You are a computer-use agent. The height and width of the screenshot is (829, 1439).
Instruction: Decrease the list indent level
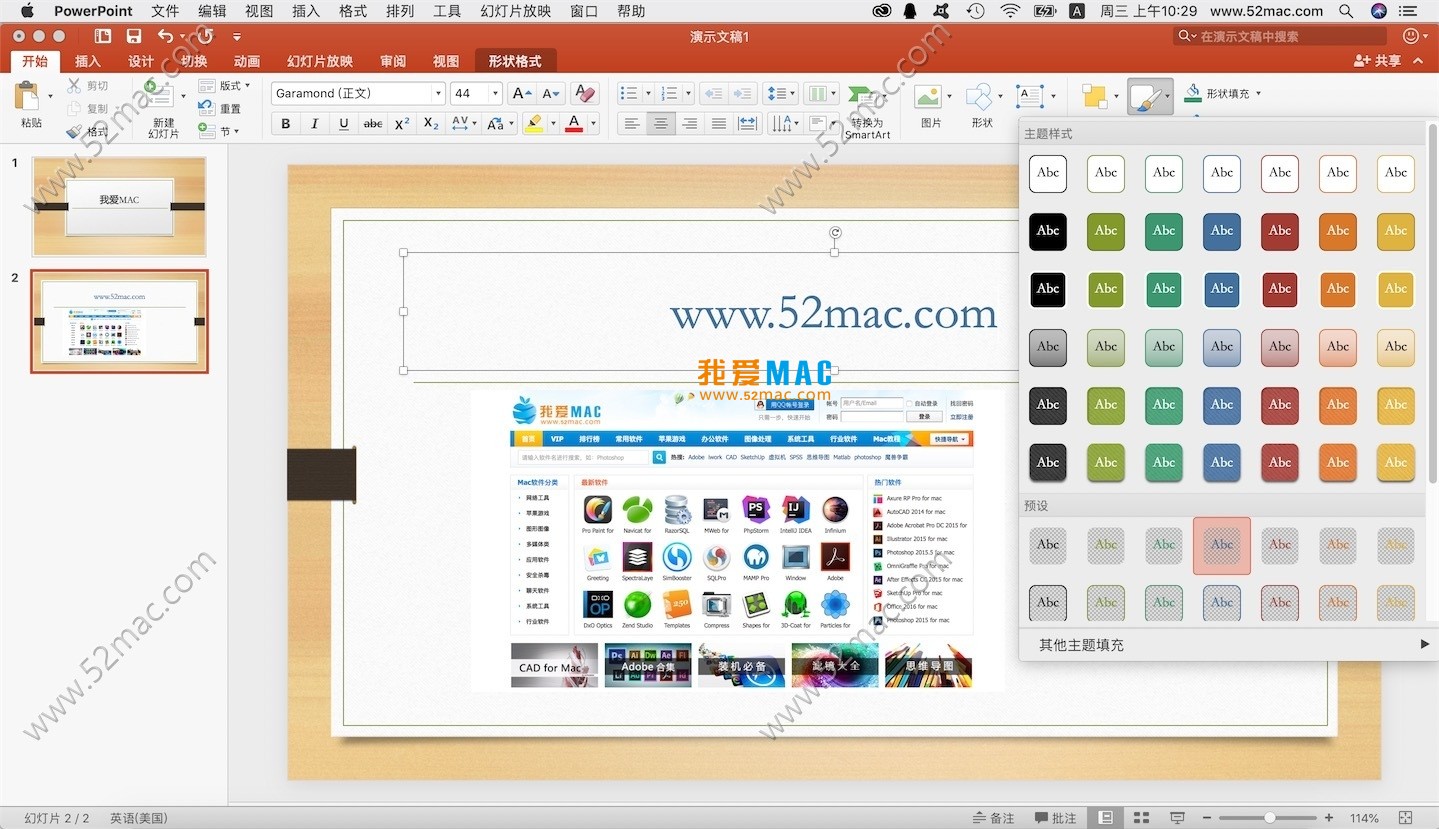coord(713,94)
